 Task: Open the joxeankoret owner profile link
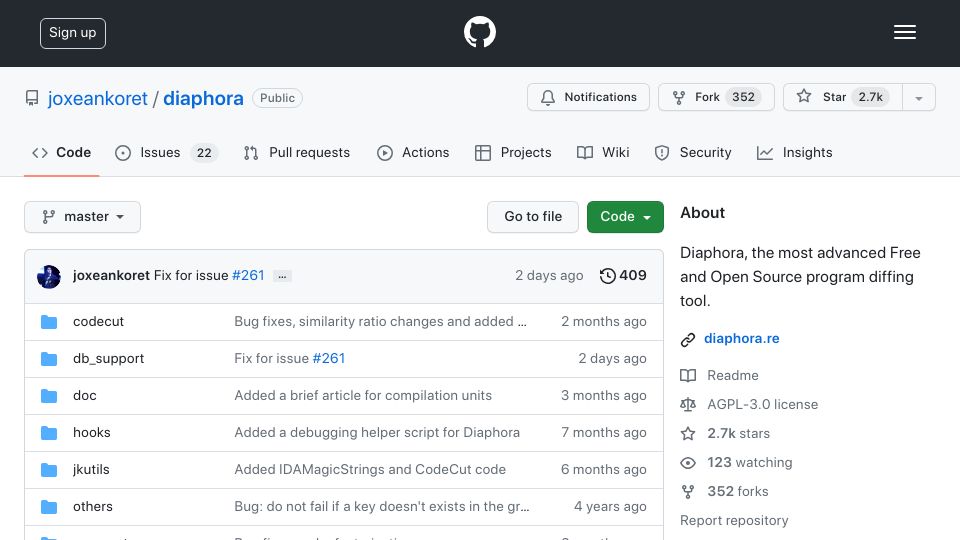[x=98, y=98]
